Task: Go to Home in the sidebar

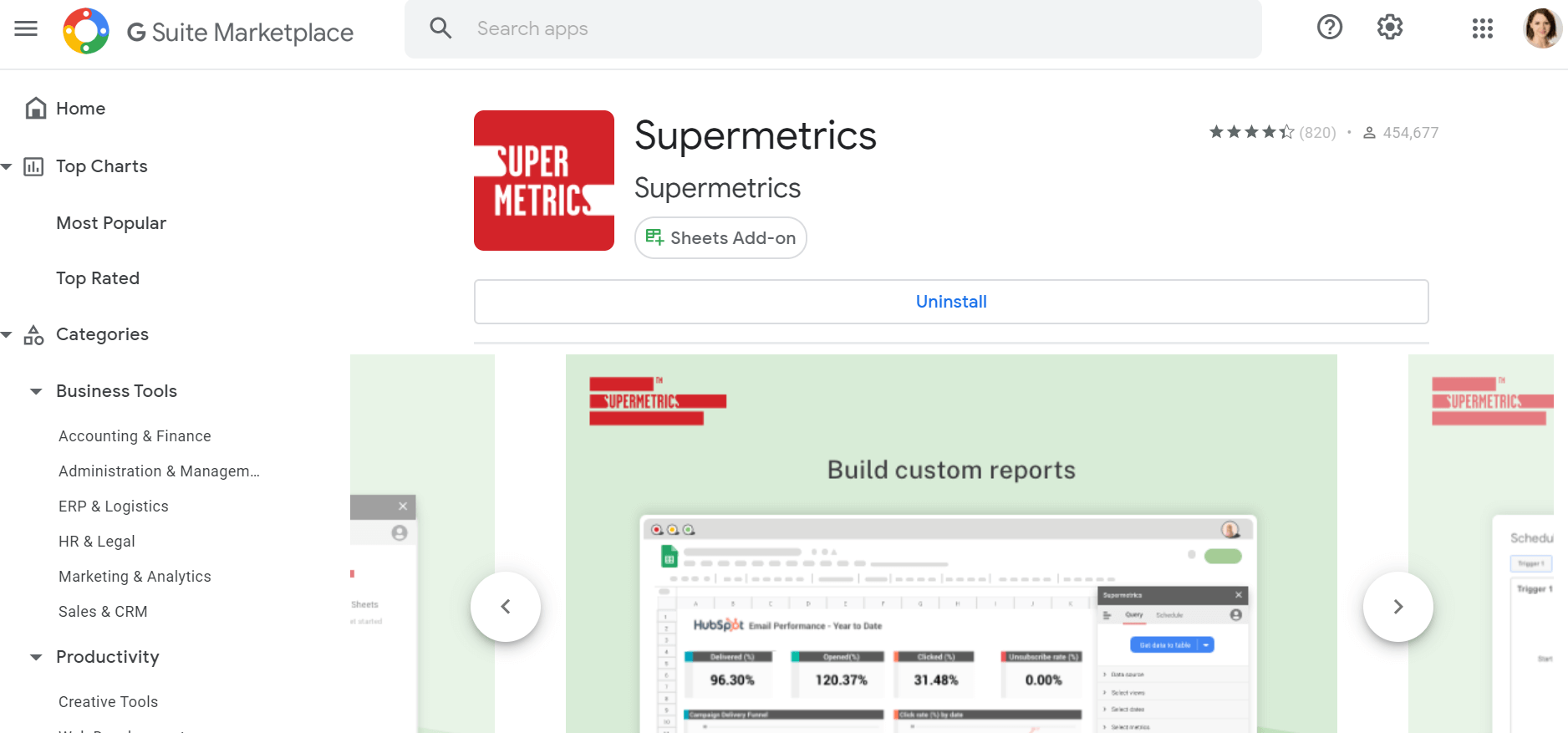Action: [80, 109]
